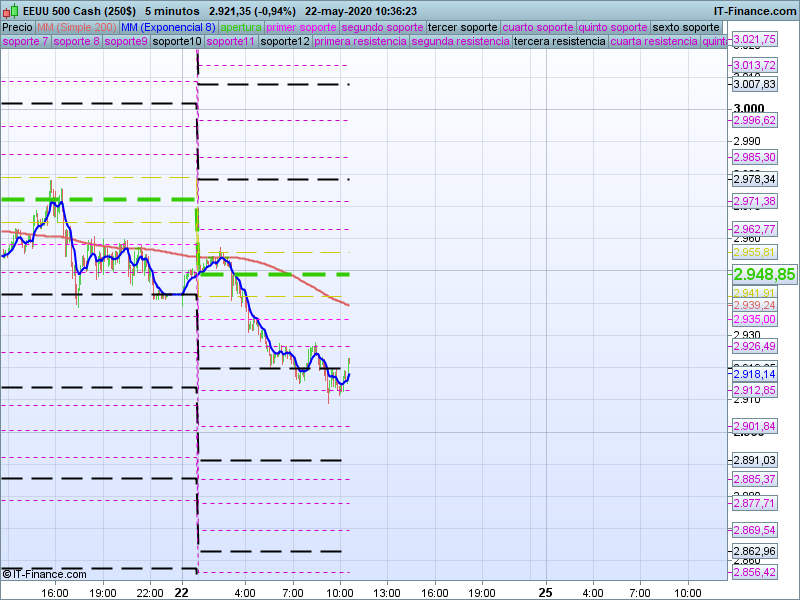The height and width of the screenshot is (600, 800).
Task: Select the soporte10 legend label
Action: coord(179,42)
